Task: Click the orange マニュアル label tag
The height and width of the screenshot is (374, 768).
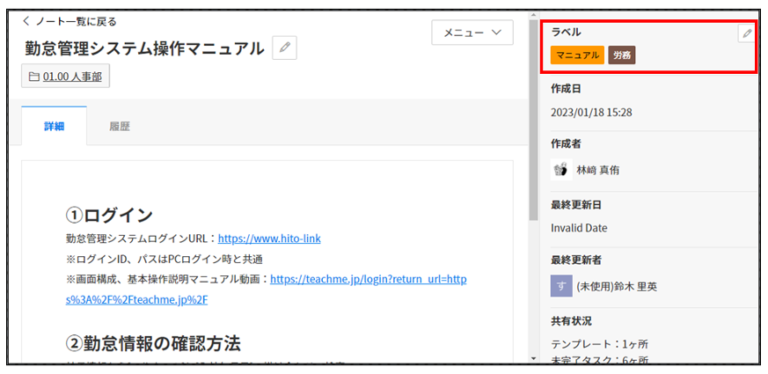Action: (577, 55)
